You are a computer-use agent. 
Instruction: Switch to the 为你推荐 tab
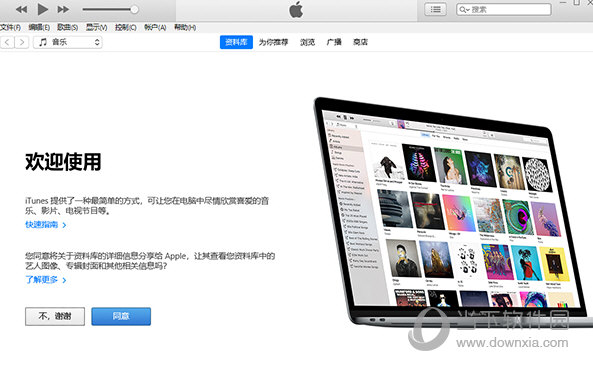click(x=273, y=42)
